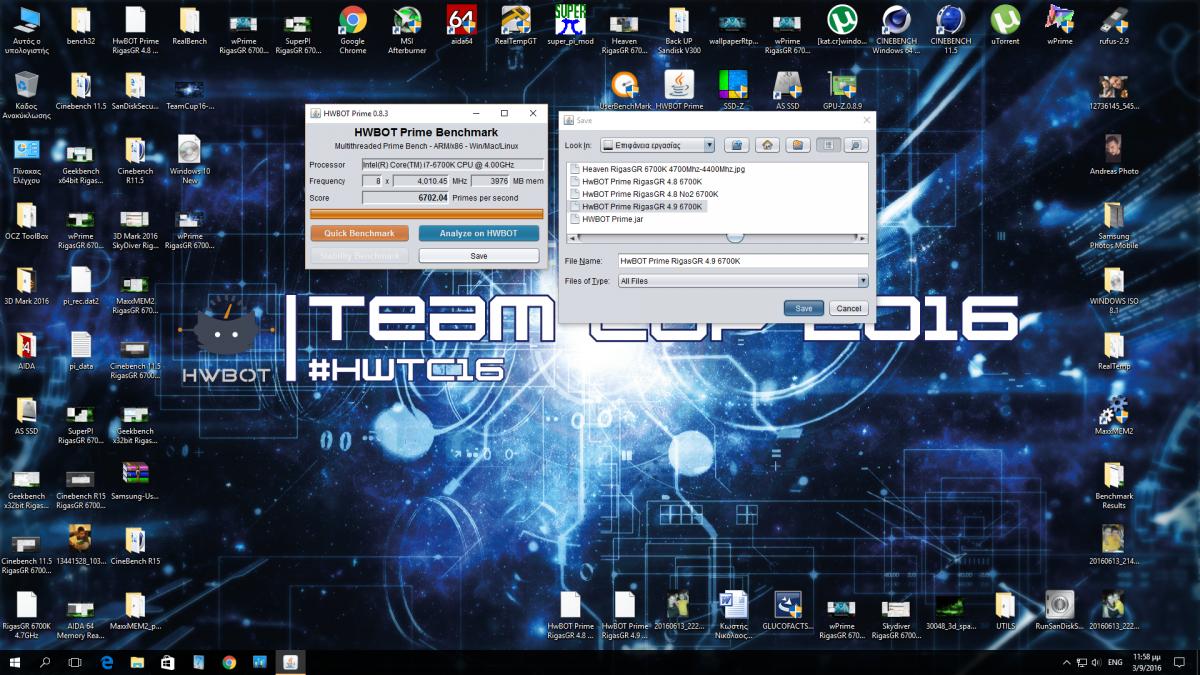Open RealBench folder on desktop

(189, 25)
